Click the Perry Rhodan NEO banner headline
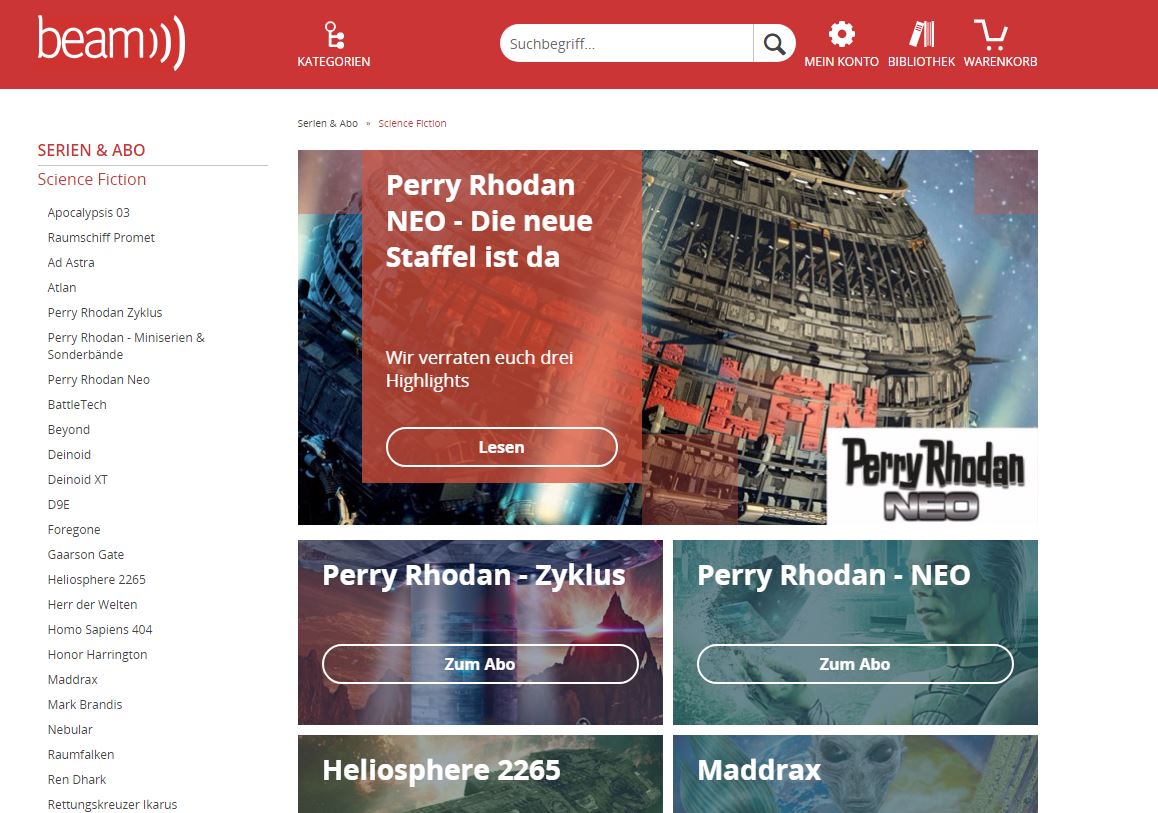Viewport: 1158px width, 813px height. (489, 221)
